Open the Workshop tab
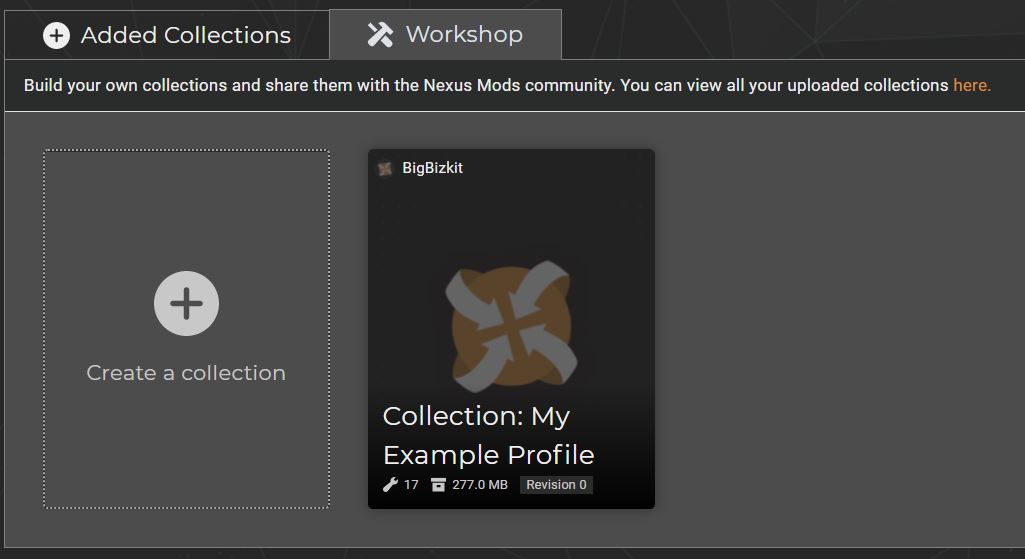The image size is (1025, 559). tap(445, 35)
